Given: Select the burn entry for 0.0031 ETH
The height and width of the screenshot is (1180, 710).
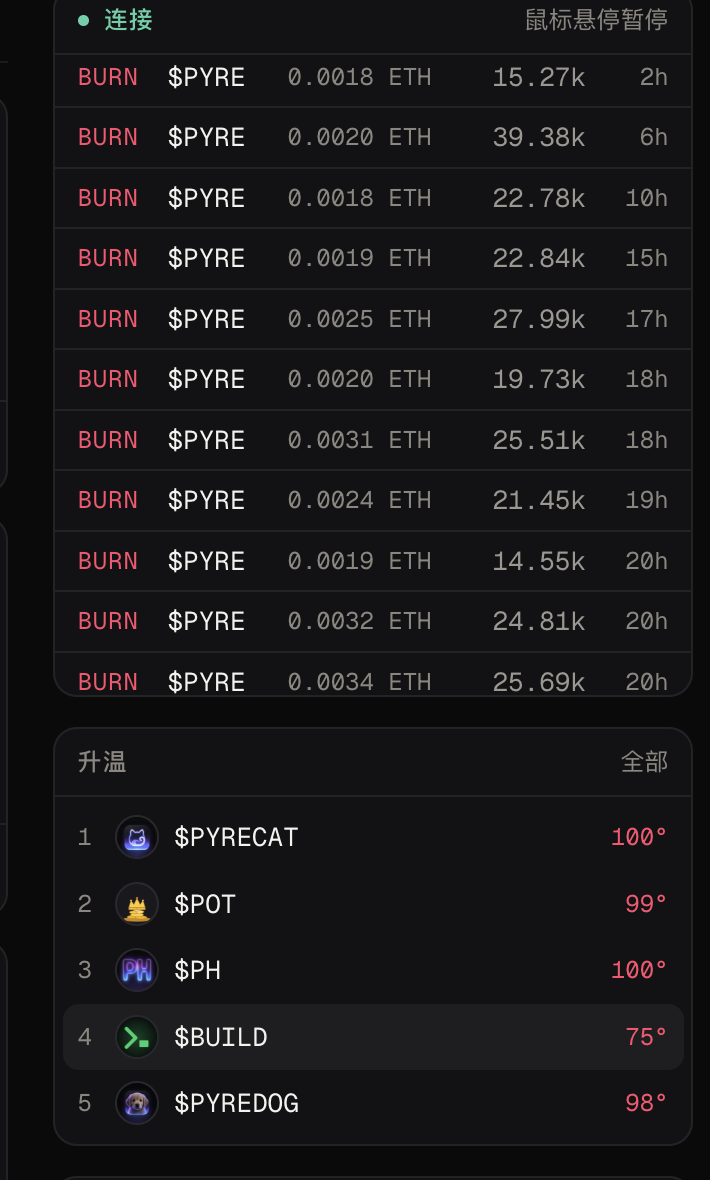Looking at the screenshot, I should [x=373, y=440].
